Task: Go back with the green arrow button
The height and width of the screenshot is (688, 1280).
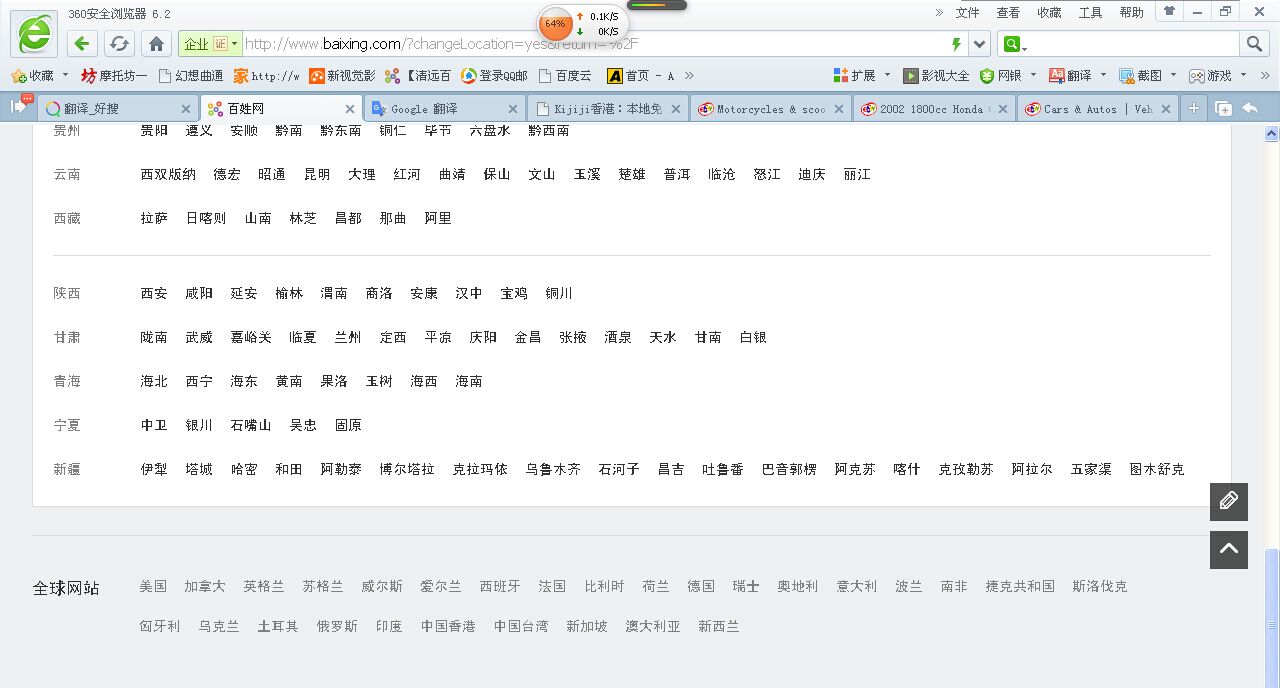Action: tap(83, 43)
